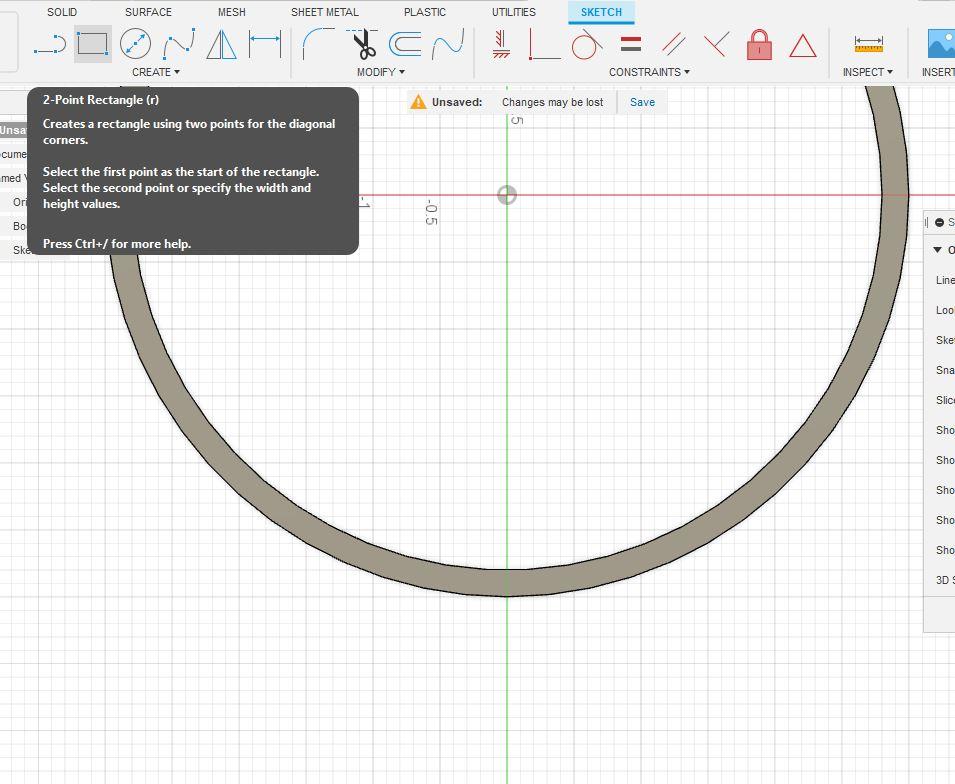Choose the Offset tool in Modify group

click(x=405, y=45)
